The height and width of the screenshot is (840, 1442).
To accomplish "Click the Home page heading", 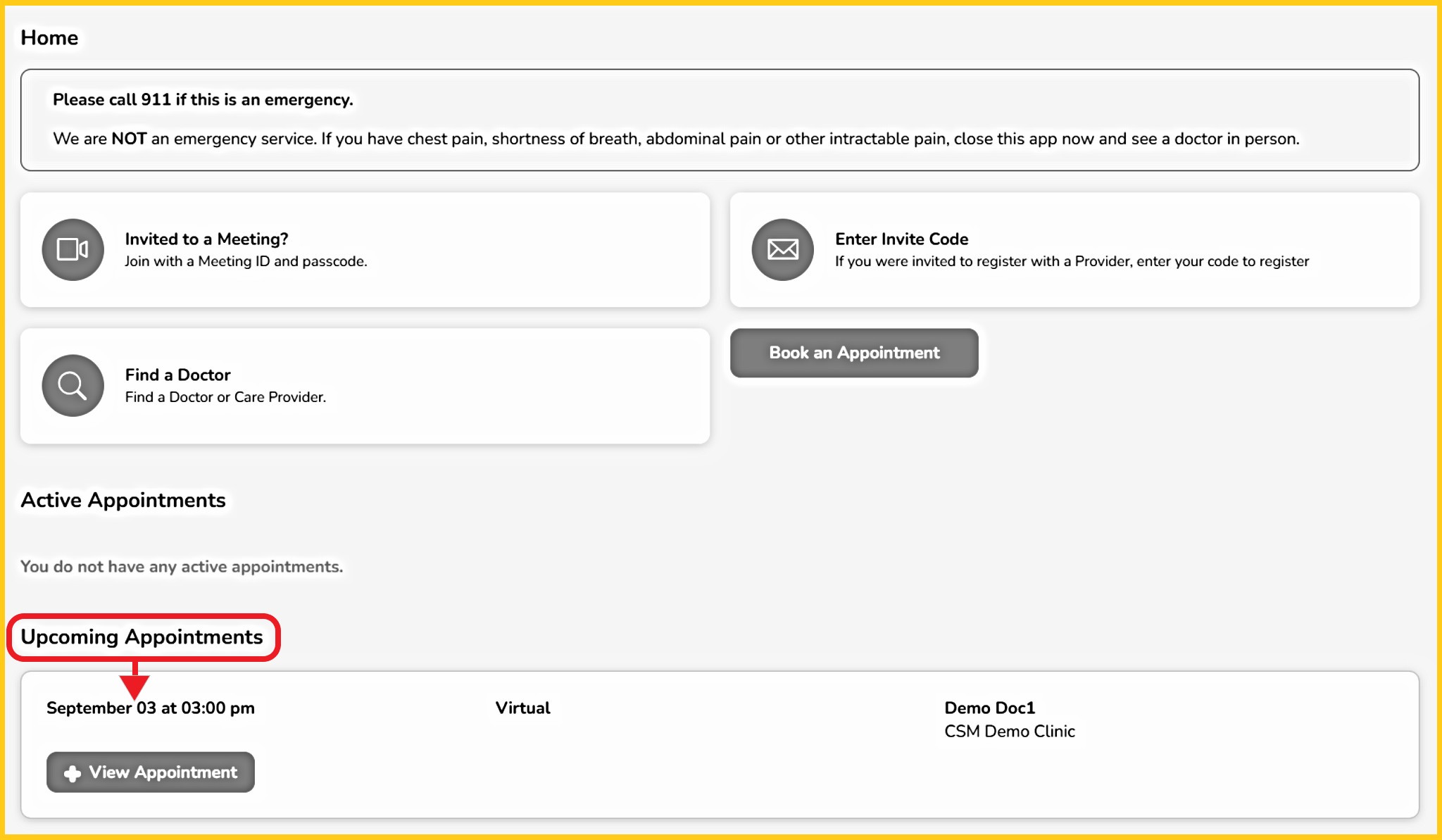I will (49, 38).
